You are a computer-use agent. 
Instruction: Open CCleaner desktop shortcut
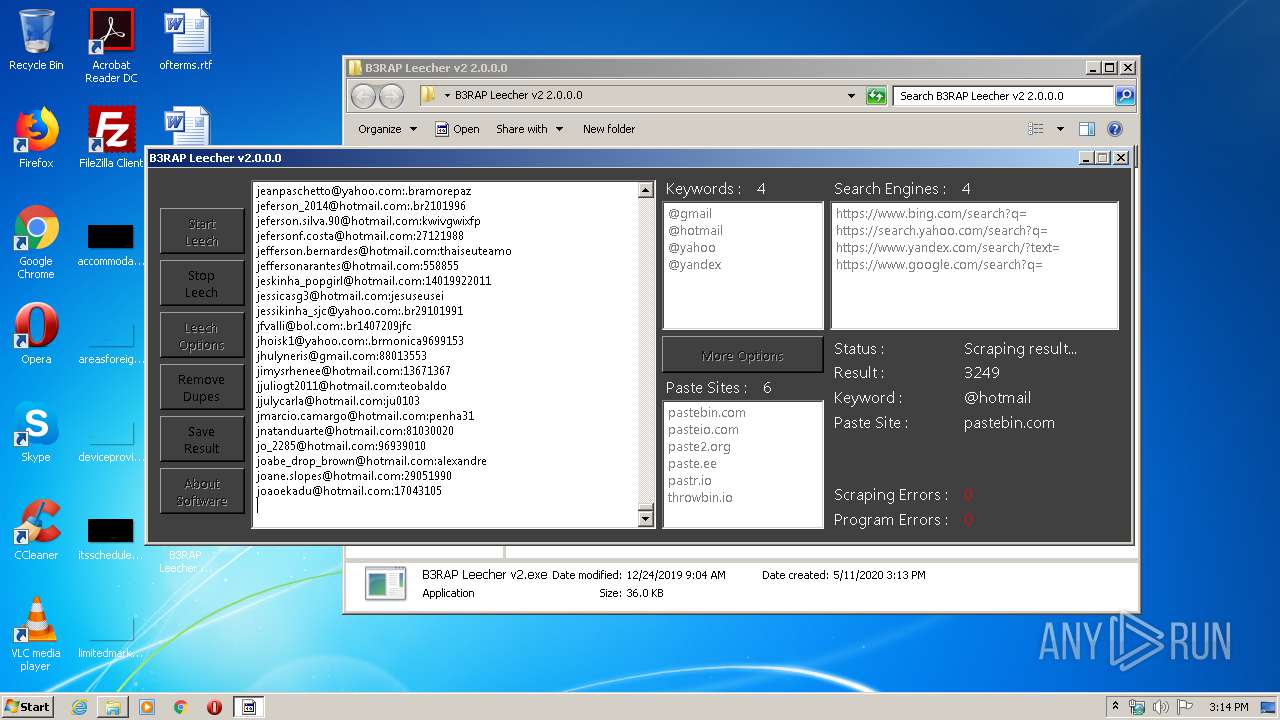(x=36, y=530)
